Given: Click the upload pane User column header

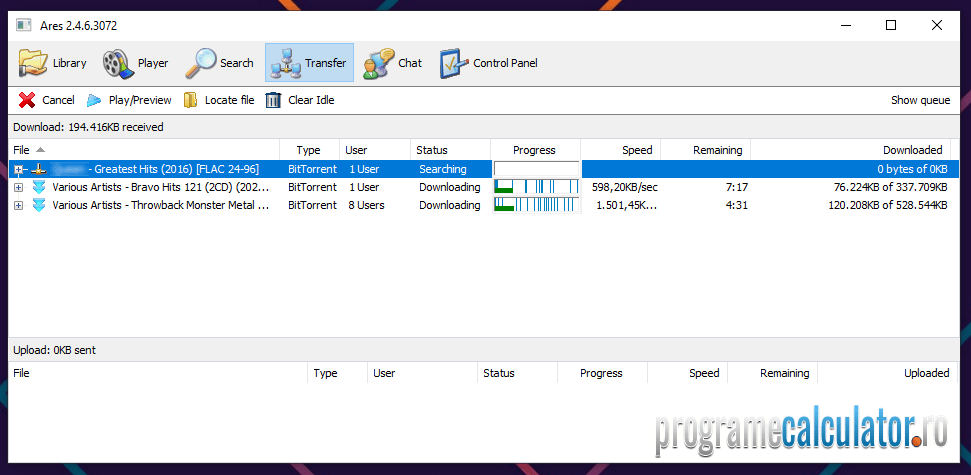Looking at the screenshot, I should (422, 373).
